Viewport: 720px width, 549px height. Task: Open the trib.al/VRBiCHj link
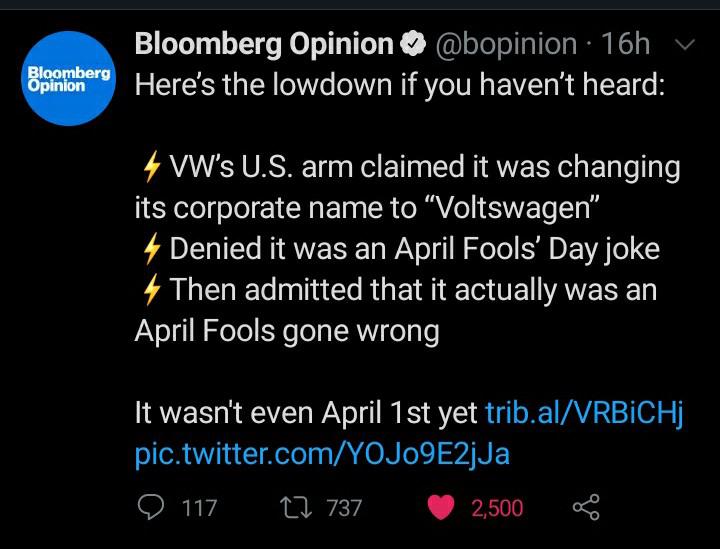(583, 413)
